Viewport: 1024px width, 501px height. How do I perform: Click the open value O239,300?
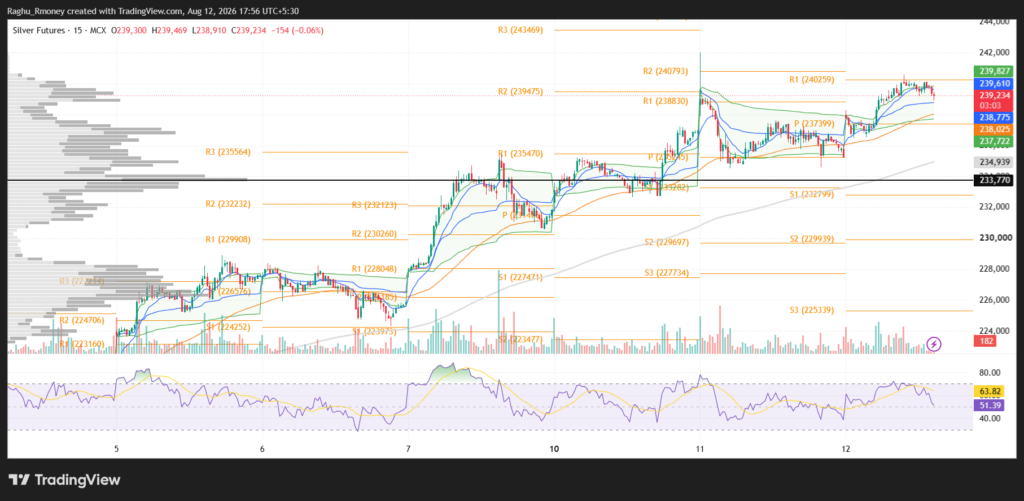(130, 31)
